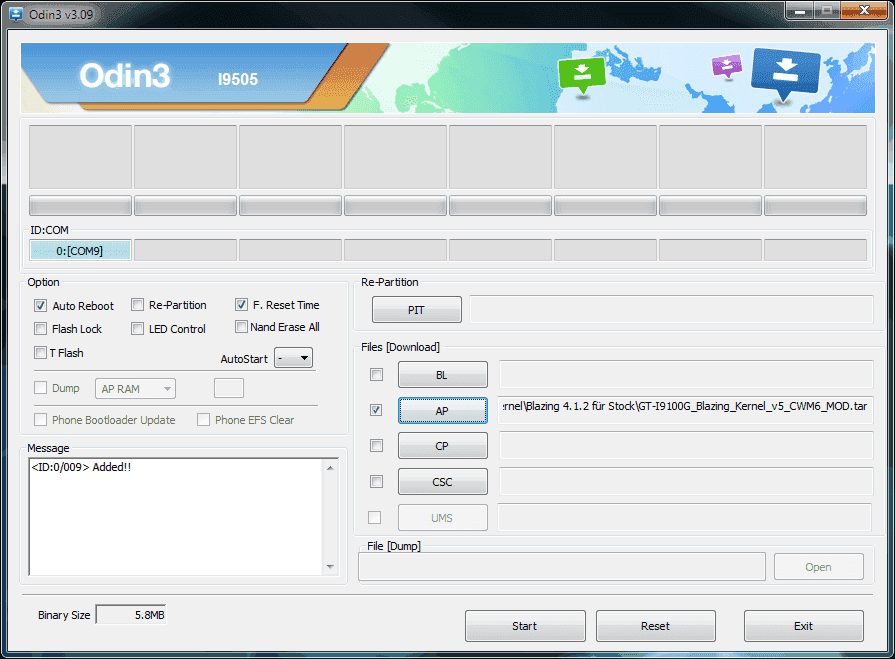The width and height of the screenshot is (895, 659).
Task: Click the BL file browse button
Action: tap(442, 375)
